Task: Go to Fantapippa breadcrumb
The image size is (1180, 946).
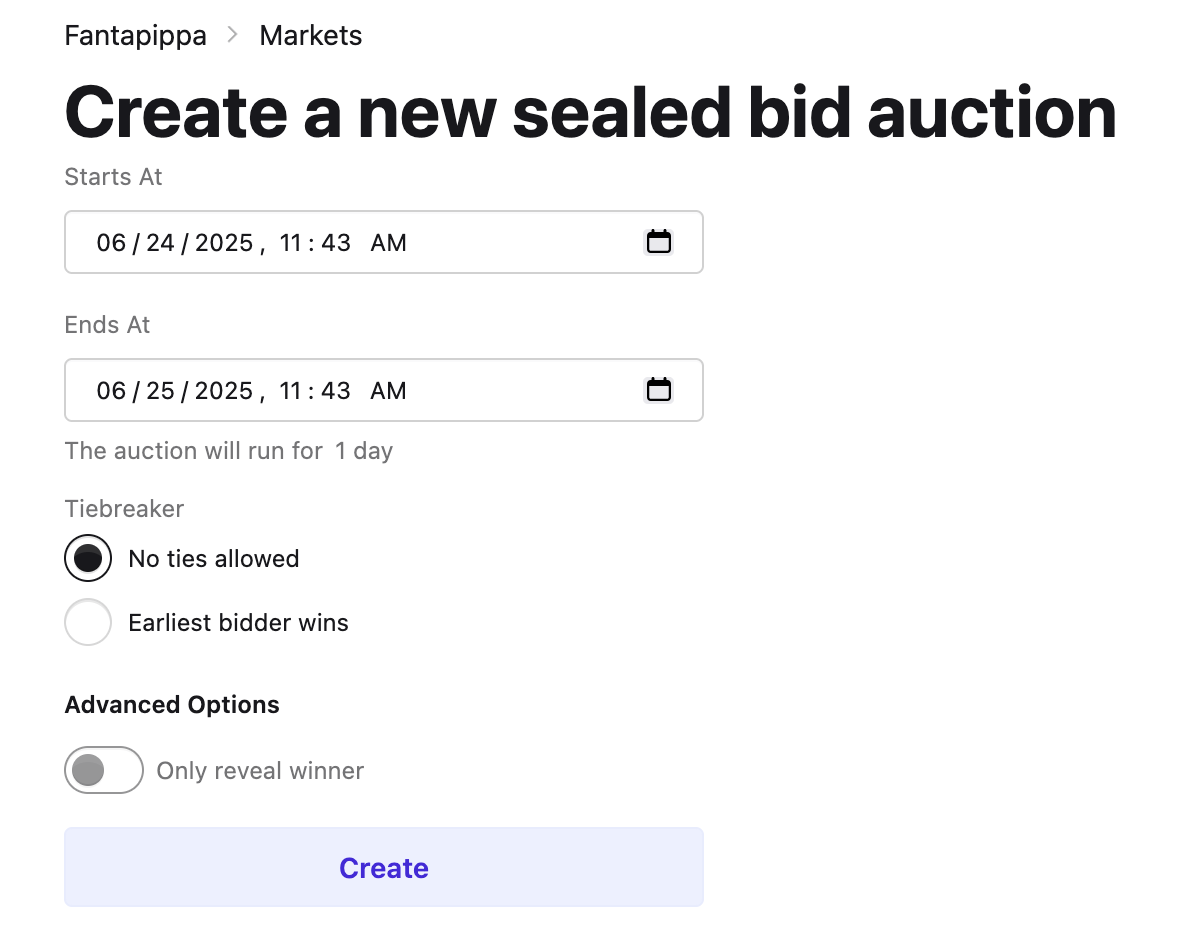Action: click(135, 35)
